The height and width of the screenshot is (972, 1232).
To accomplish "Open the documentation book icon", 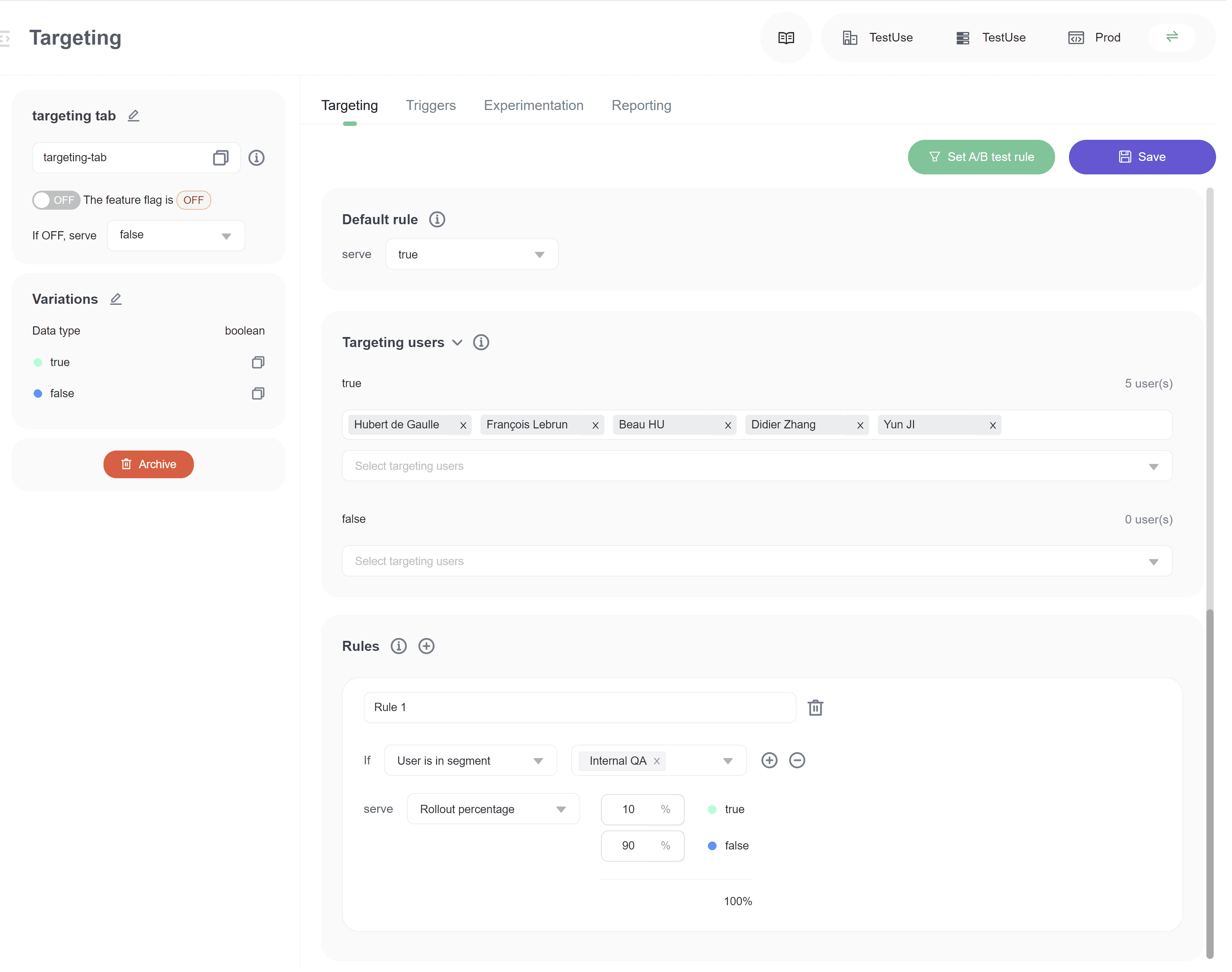I will pos(786,38).
